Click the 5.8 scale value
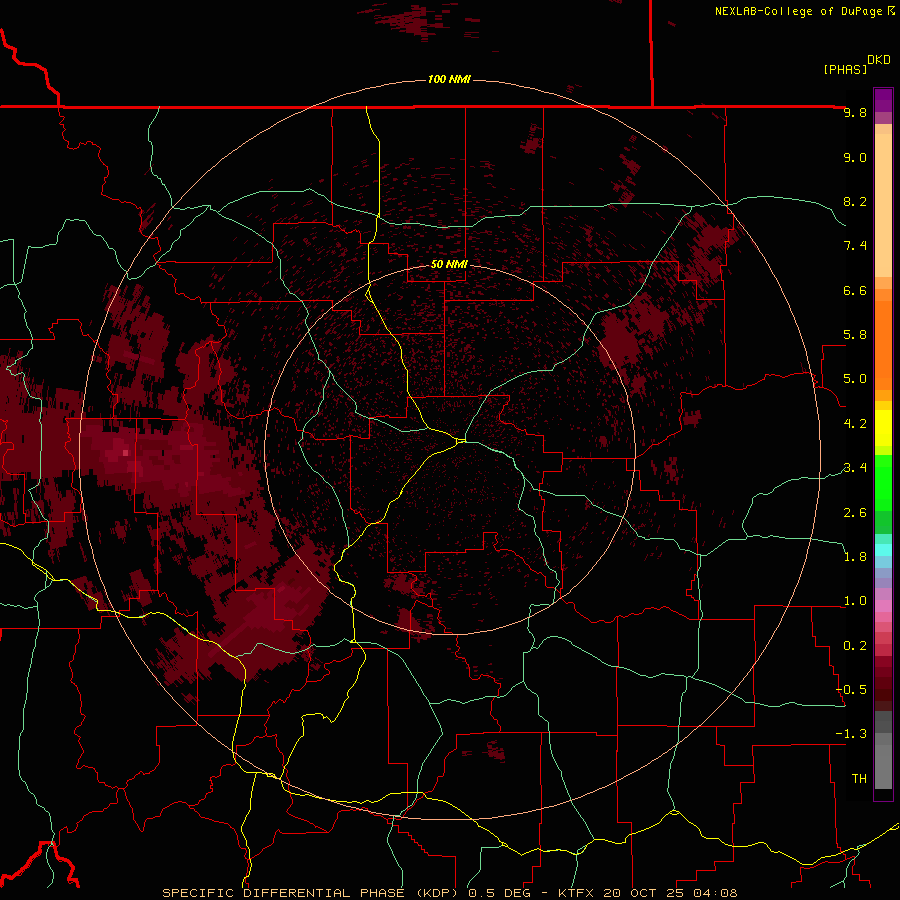This screenshot has height=900, width=900. [x=855, y=335]
